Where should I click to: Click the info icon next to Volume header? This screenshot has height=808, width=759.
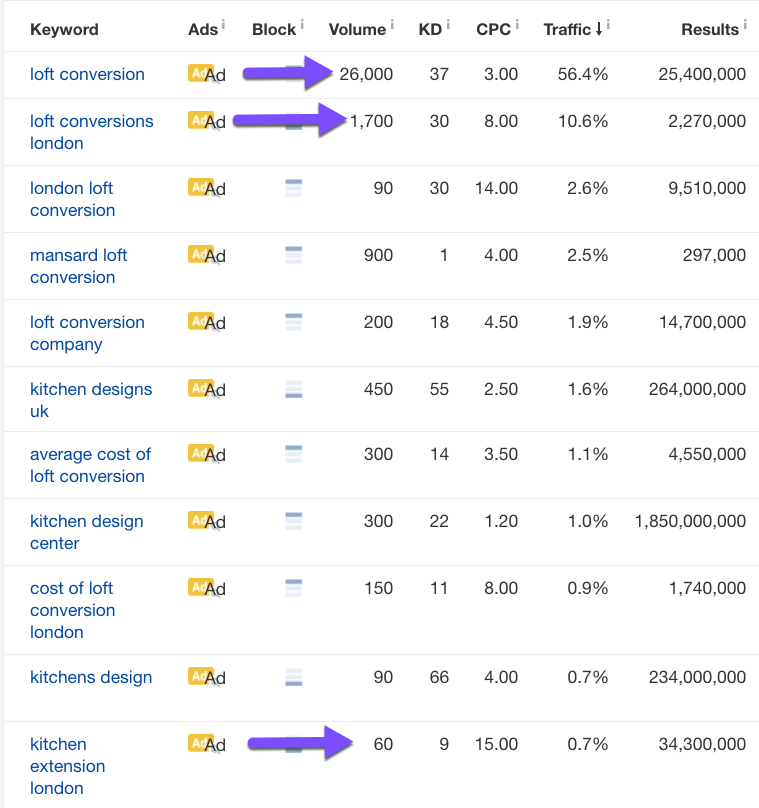point(392,24)
